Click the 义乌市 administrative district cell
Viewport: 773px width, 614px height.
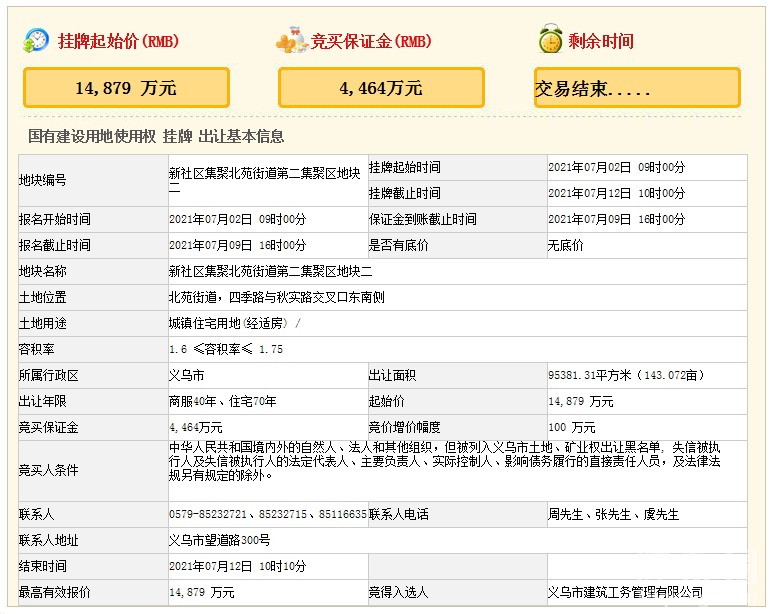coord(187,375)
